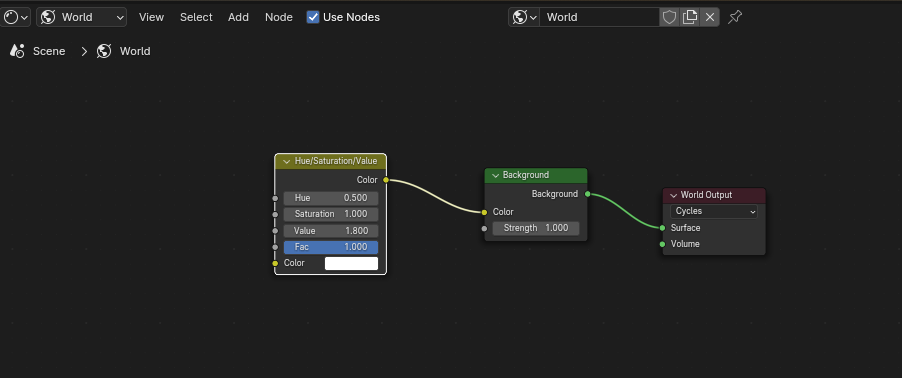Click the Volume input socket
The height and width of the screenshot is (378, 902).
663,245
